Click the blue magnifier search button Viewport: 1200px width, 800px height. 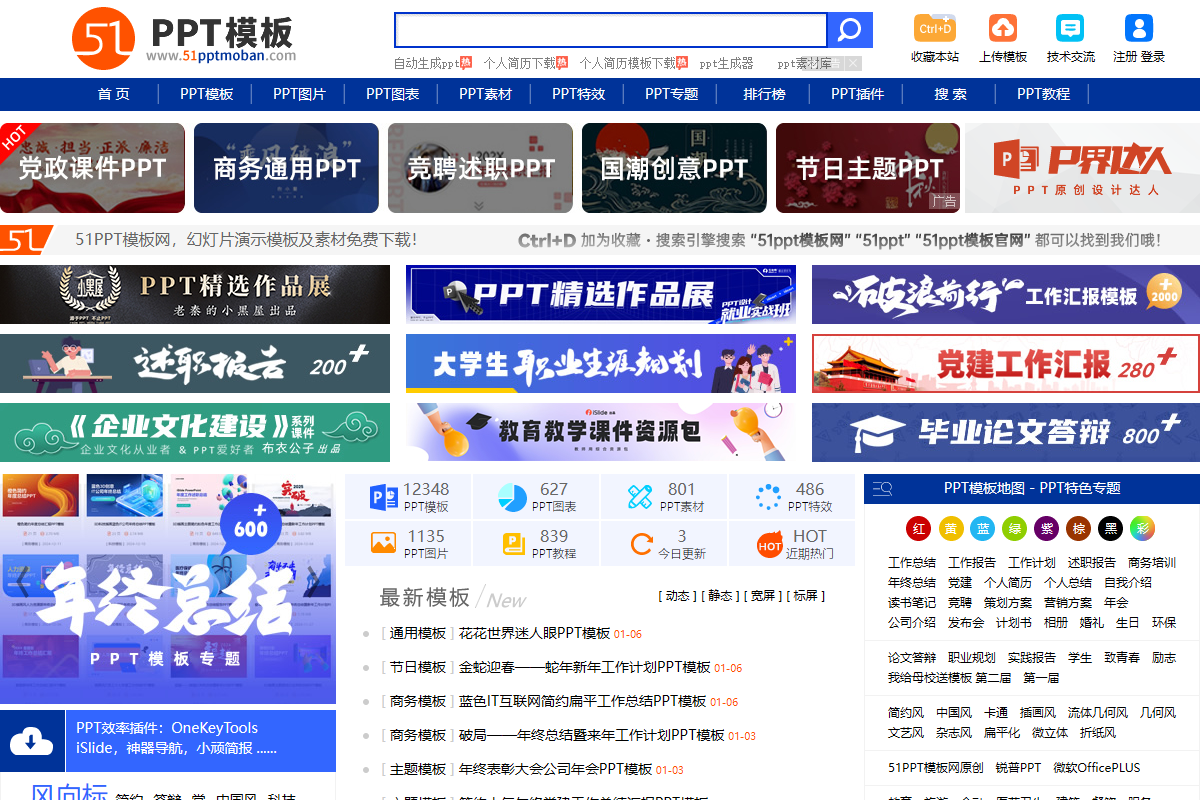coord(849,30)
